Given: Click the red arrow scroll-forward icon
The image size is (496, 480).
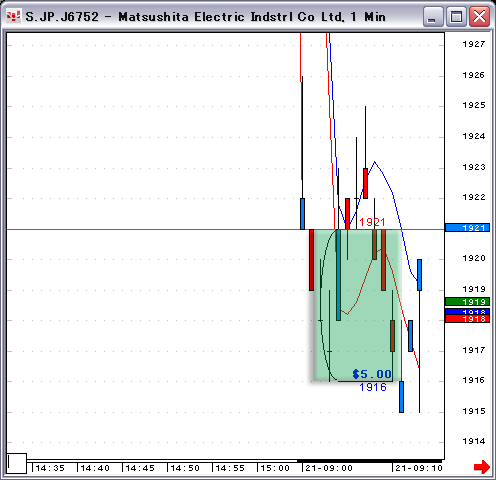Looking at the screenshot, I should tap(482, 466).
